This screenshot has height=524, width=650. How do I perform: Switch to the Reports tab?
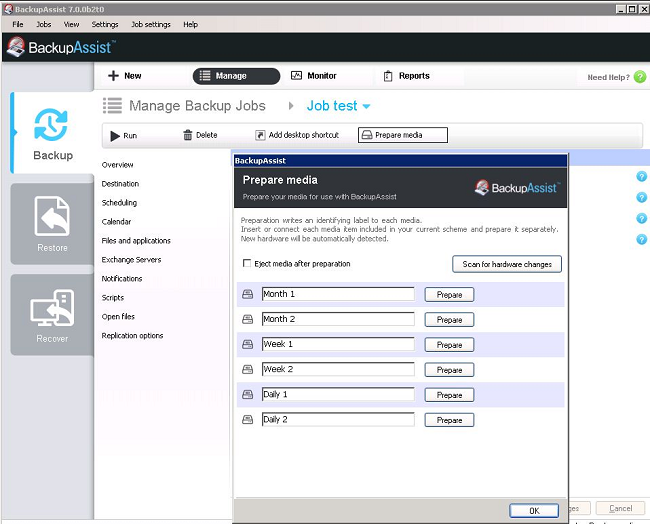407,76
